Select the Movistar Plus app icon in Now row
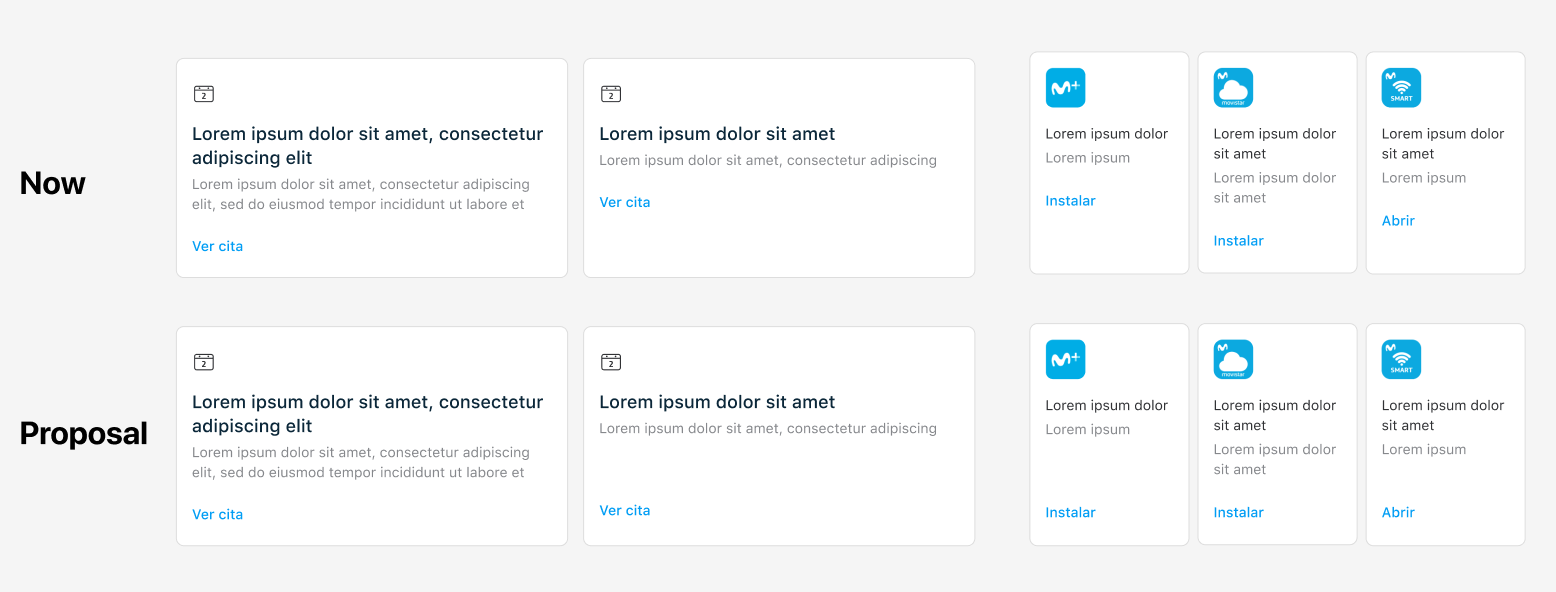This screenshot has height=592, width=1556. pyautogui.click(x=1065, y=87)
